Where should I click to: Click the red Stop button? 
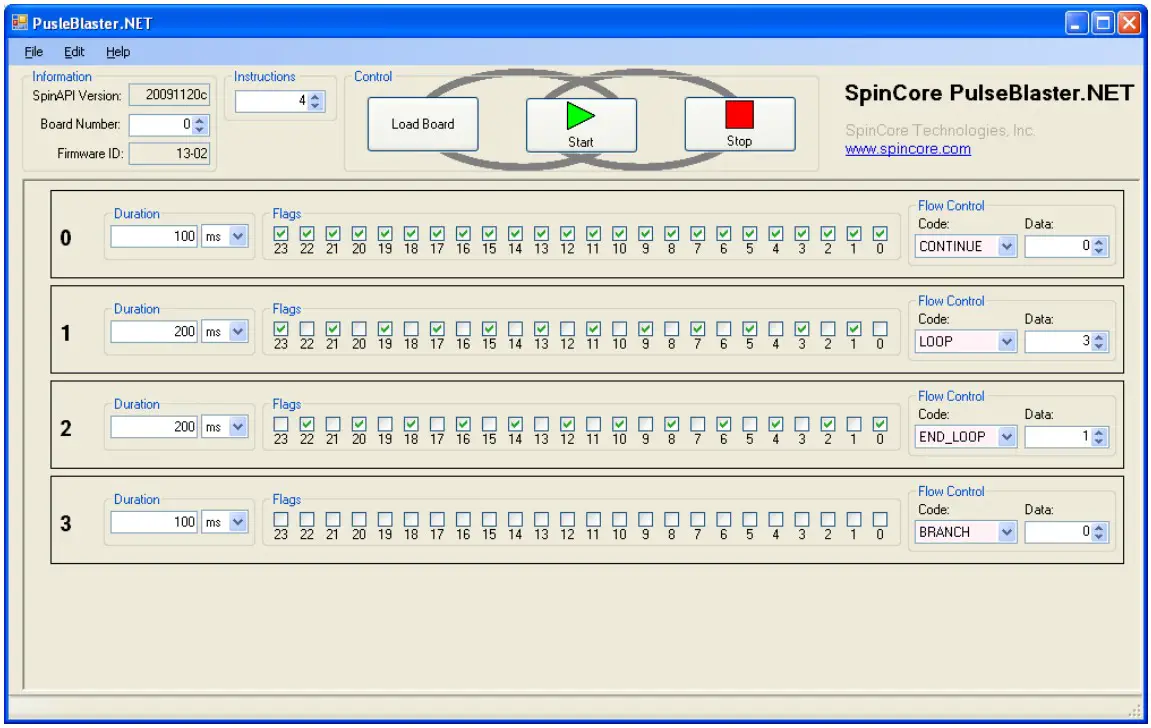[x=739, y=124]
